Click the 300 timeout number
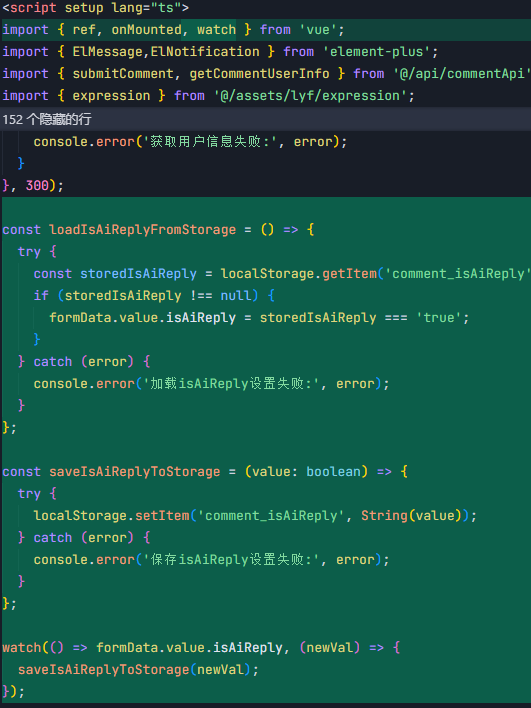 [37, 185]
